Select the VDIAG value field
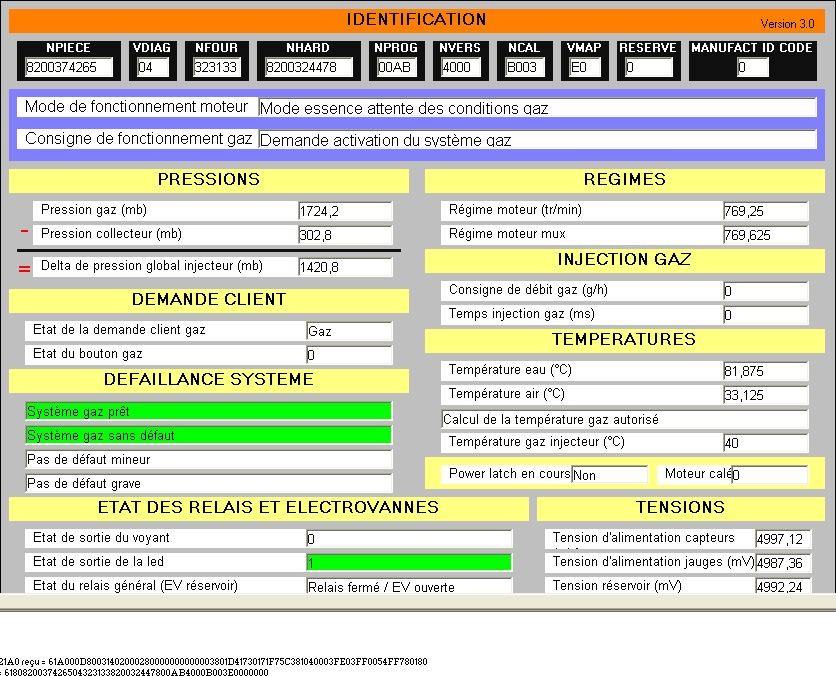 [x=153, y=68]
